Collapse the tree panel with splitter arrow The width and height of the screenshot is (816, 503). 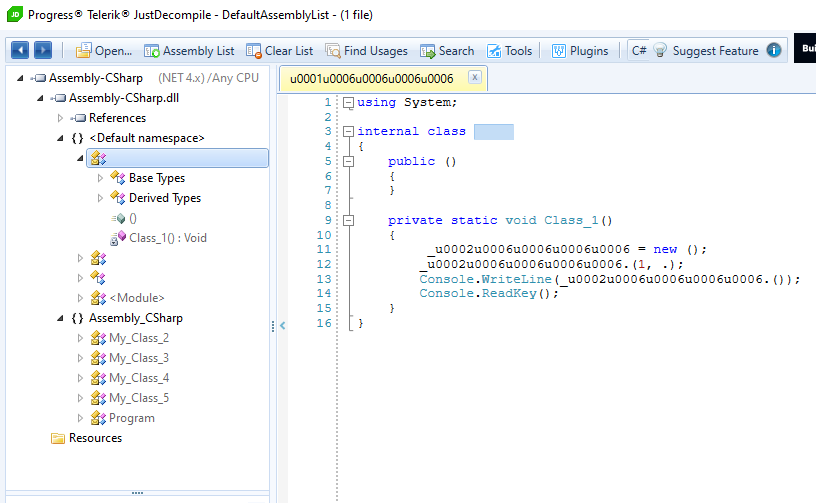pyautogui.click(x=283, y=326)
